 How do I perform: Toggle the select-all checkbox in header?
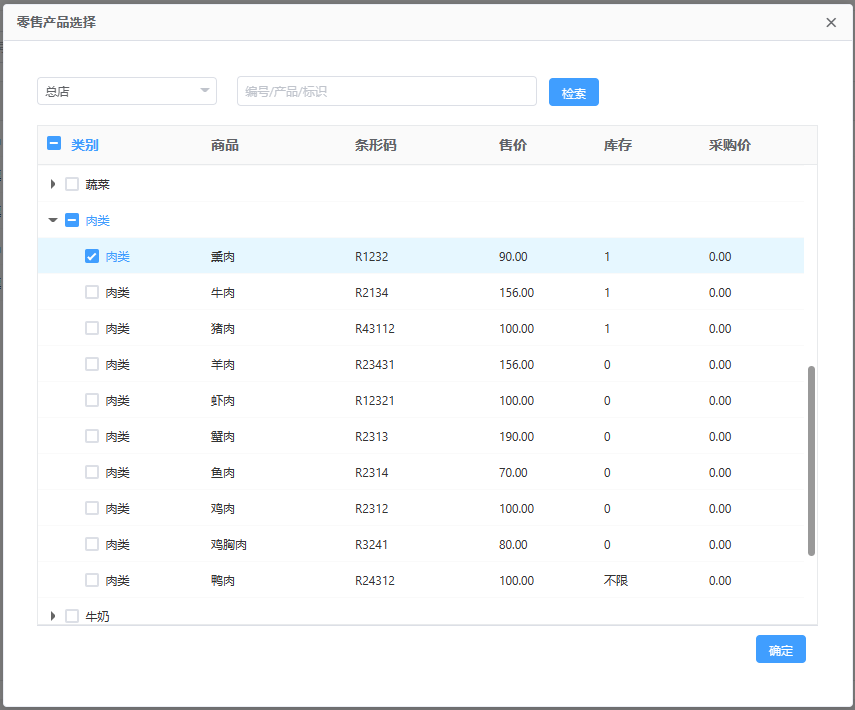click(x=54, y=144)
